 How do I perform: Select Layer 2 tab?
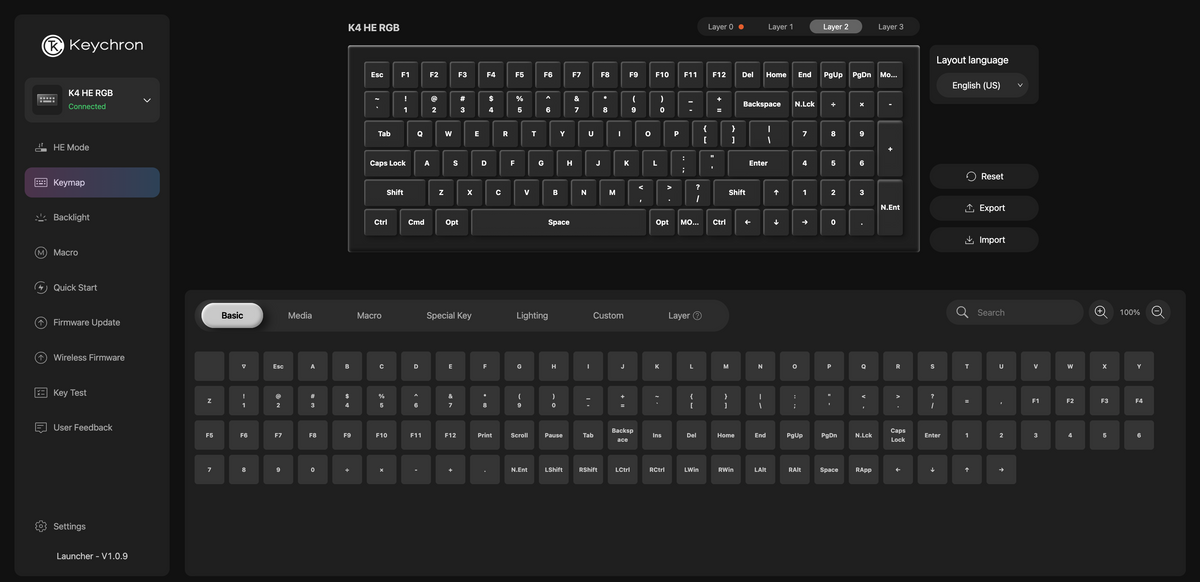(x=835, y=27)
